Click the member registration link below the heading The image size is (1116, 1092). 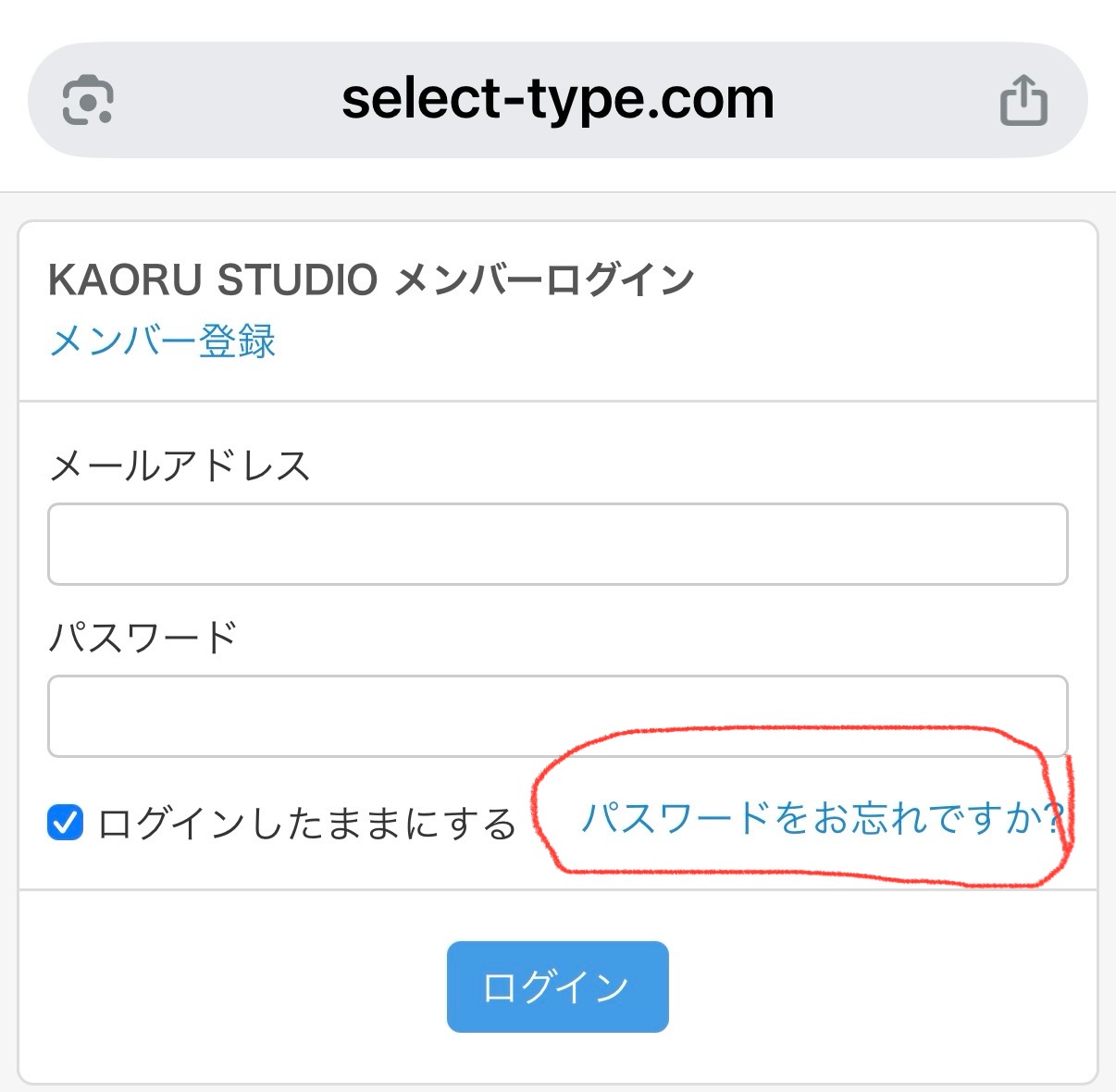[x=162, y=341]
